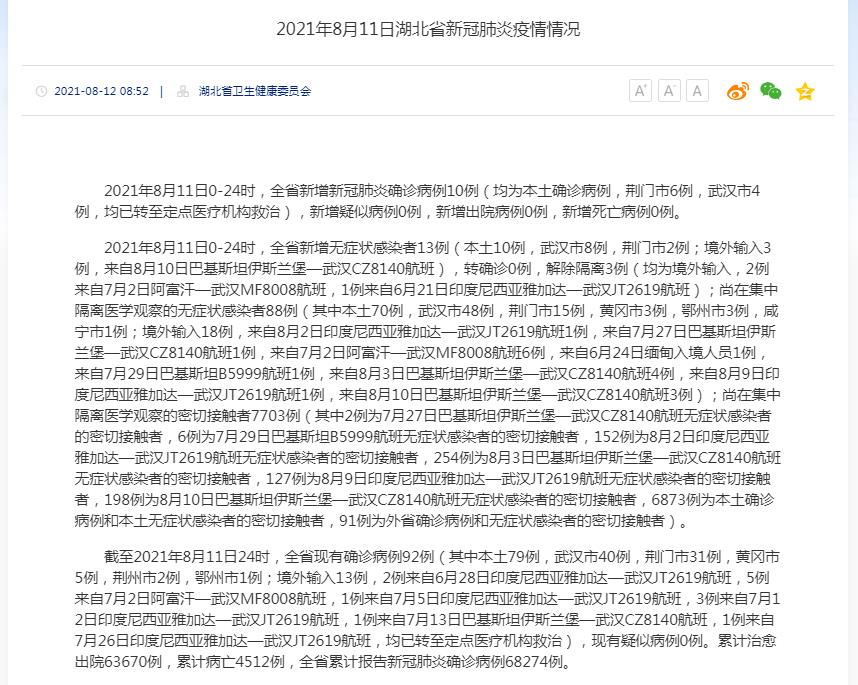
Task: Decrease article font size with A- button
Action: coord(669,91)
